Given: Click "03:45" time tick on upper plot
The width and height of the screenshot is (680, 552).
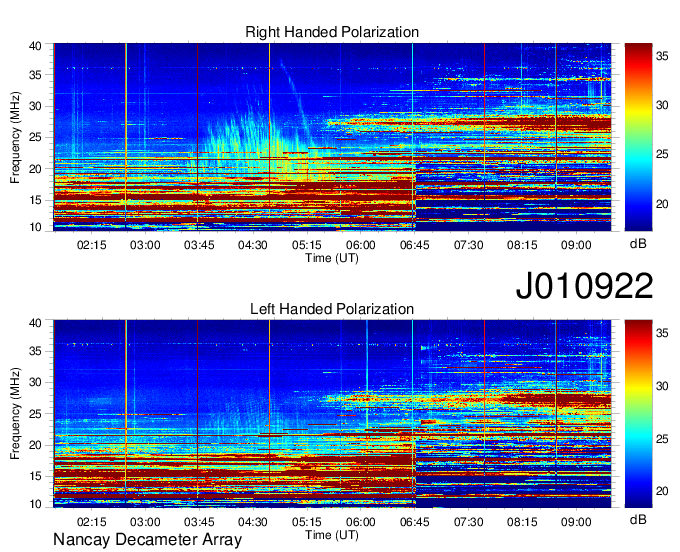Looking at the screenshot, I should pyautogui.click(x=199, y=245).
